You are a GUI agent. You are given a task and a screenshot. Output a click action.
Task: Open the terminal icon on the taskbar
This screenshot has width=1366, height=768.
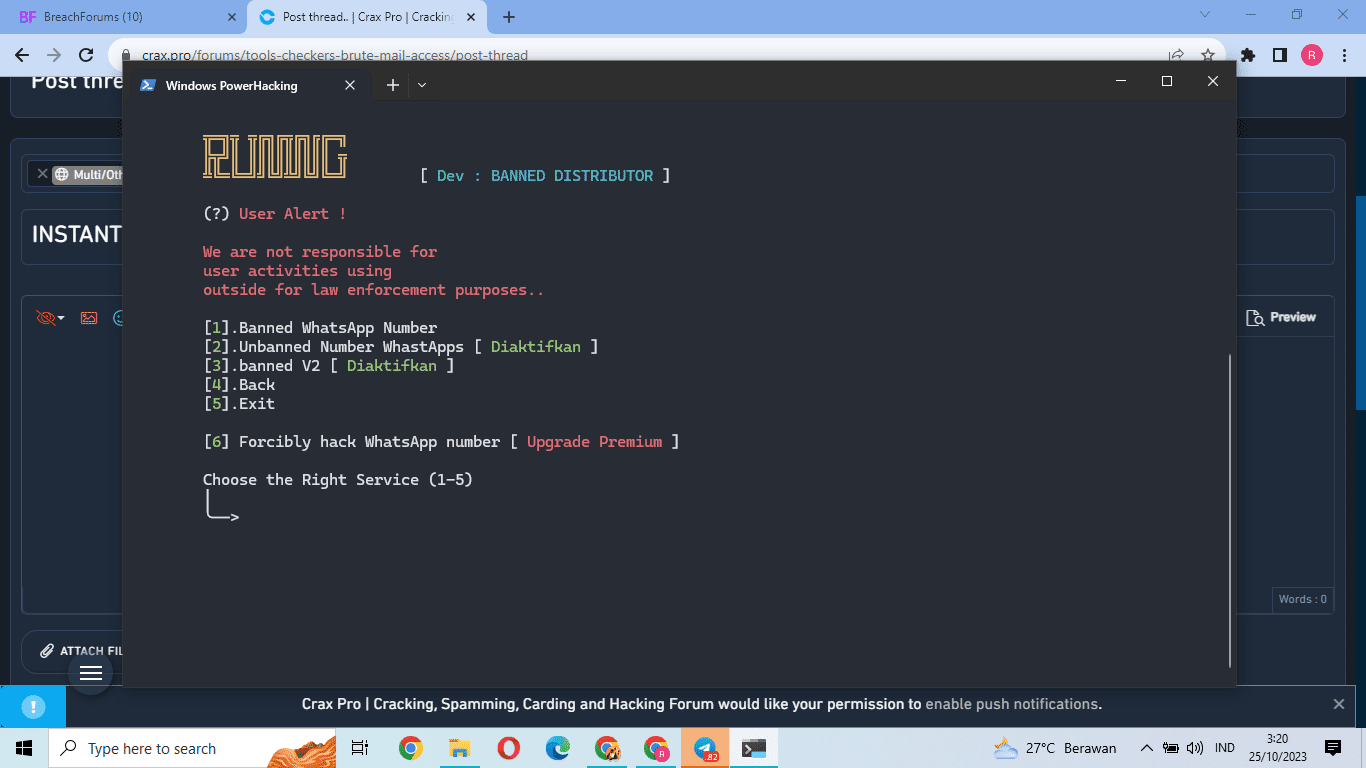(x=754, y=748)
